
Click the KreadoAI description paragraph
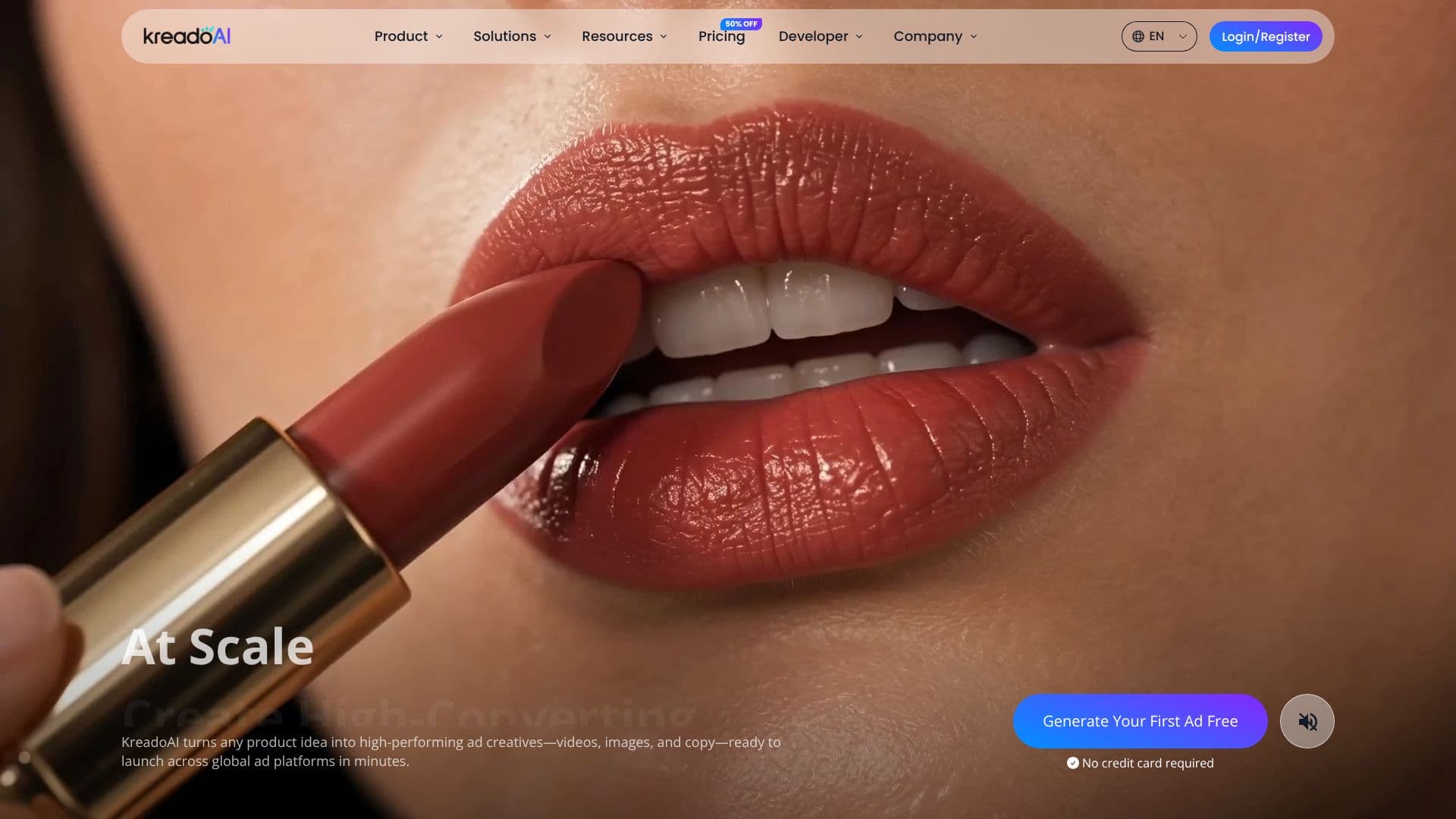tap(451, 752)
